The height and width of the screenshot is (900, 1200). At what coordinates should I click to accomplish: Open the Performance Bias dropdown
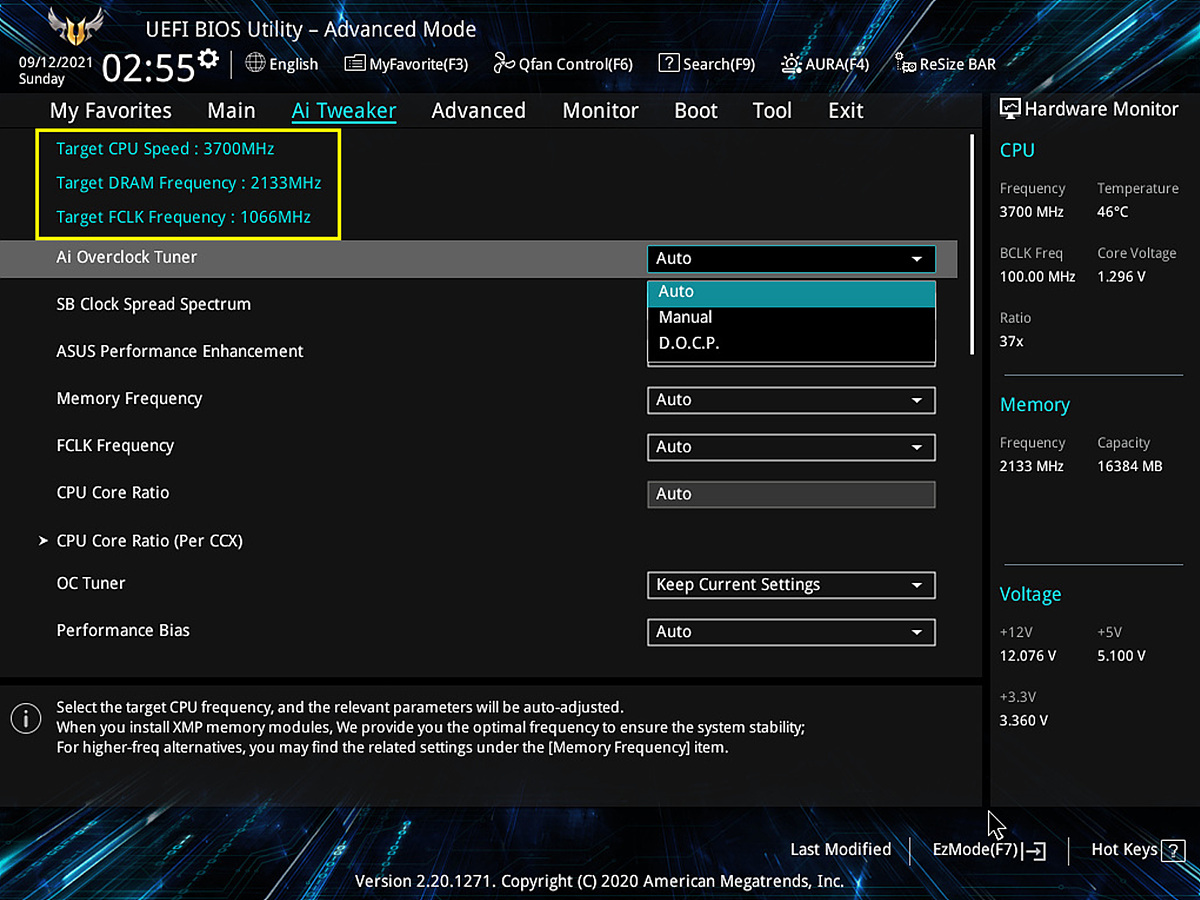[x=791, y=632]
